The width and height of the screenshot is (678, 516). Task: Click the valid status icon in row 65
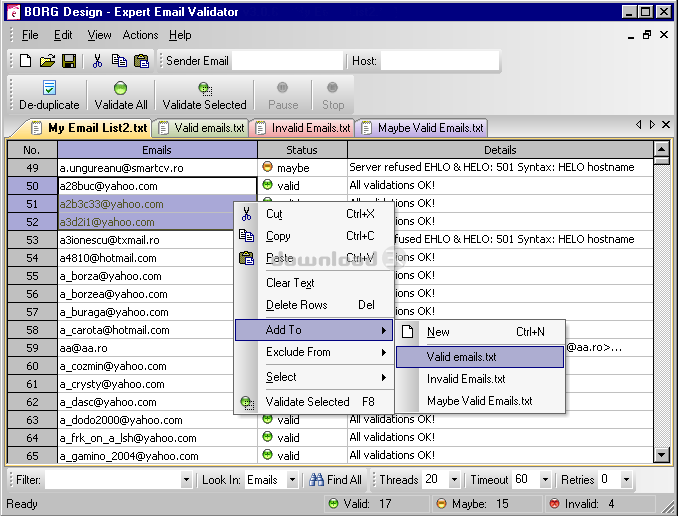[268, 455]
